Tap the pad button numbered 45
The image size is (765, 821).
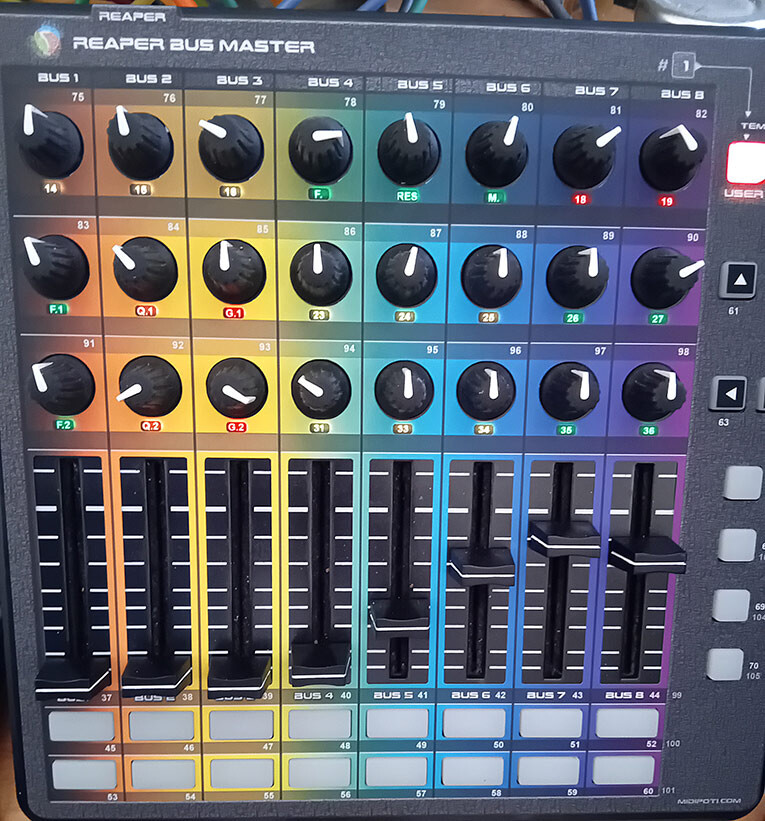click(82, 725)
